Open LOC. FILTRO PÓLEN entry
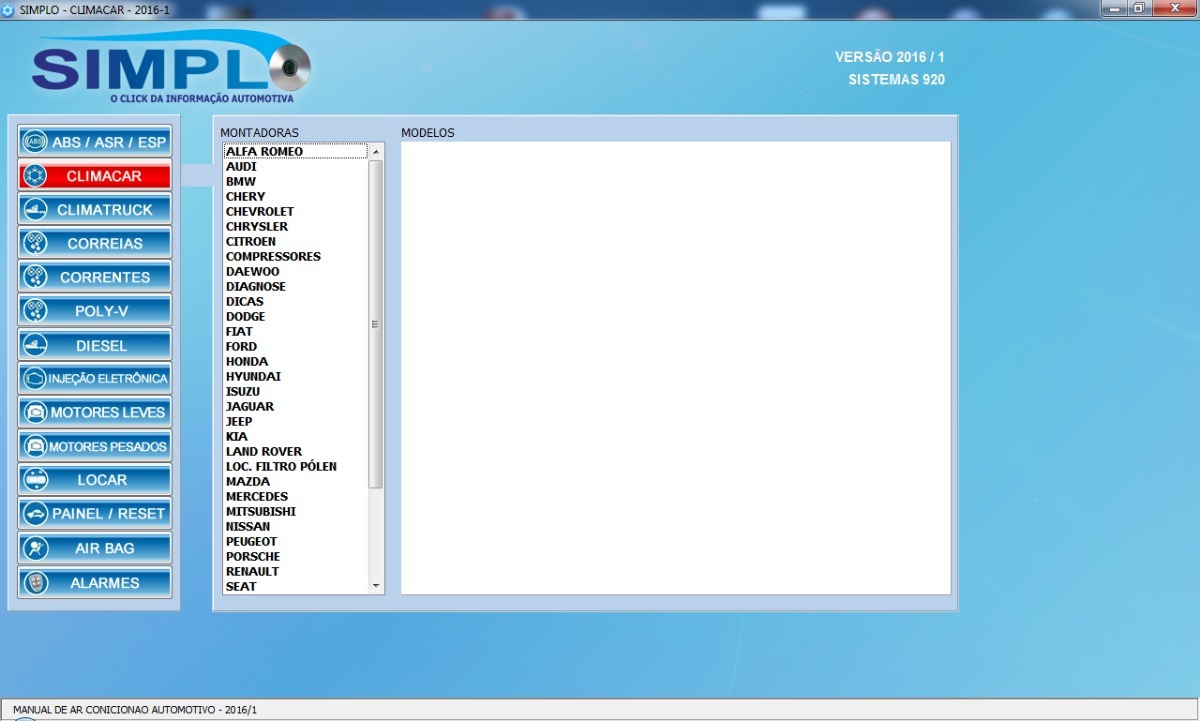This screenshot has height=721, width=1200. pos(295,466)
